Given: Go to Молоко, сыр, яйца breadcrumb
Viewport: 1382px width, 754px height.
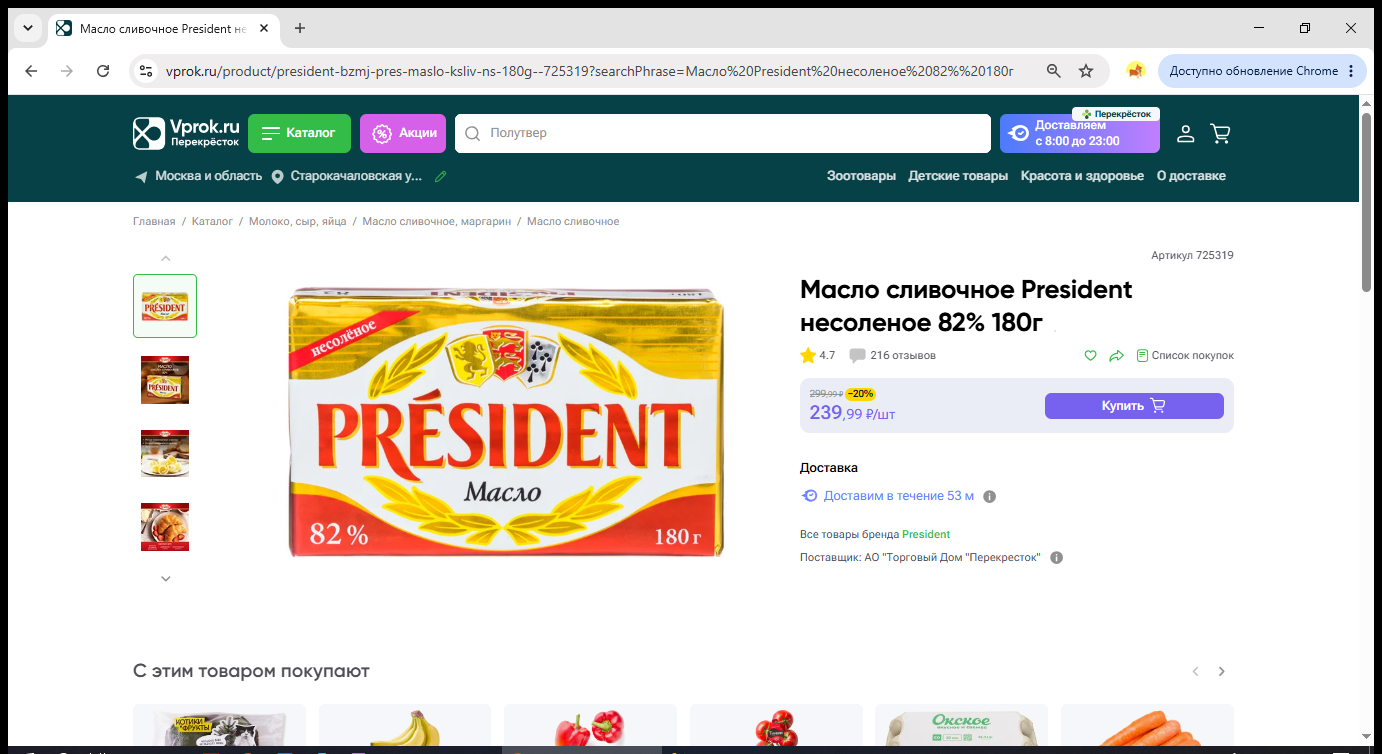Looking at the screenshot, I should (297, 221).
